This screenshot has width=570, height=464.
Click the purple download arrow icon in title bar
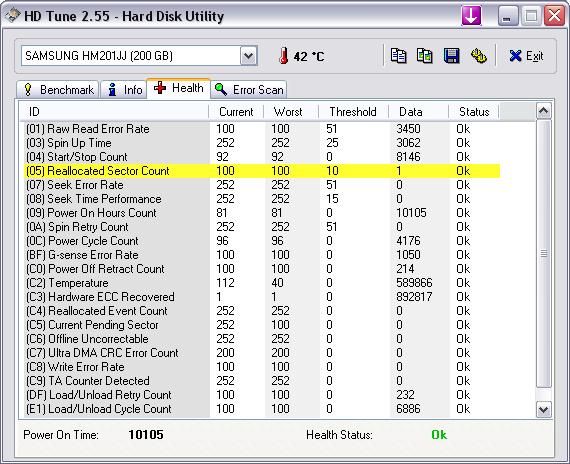pos(471,16)
